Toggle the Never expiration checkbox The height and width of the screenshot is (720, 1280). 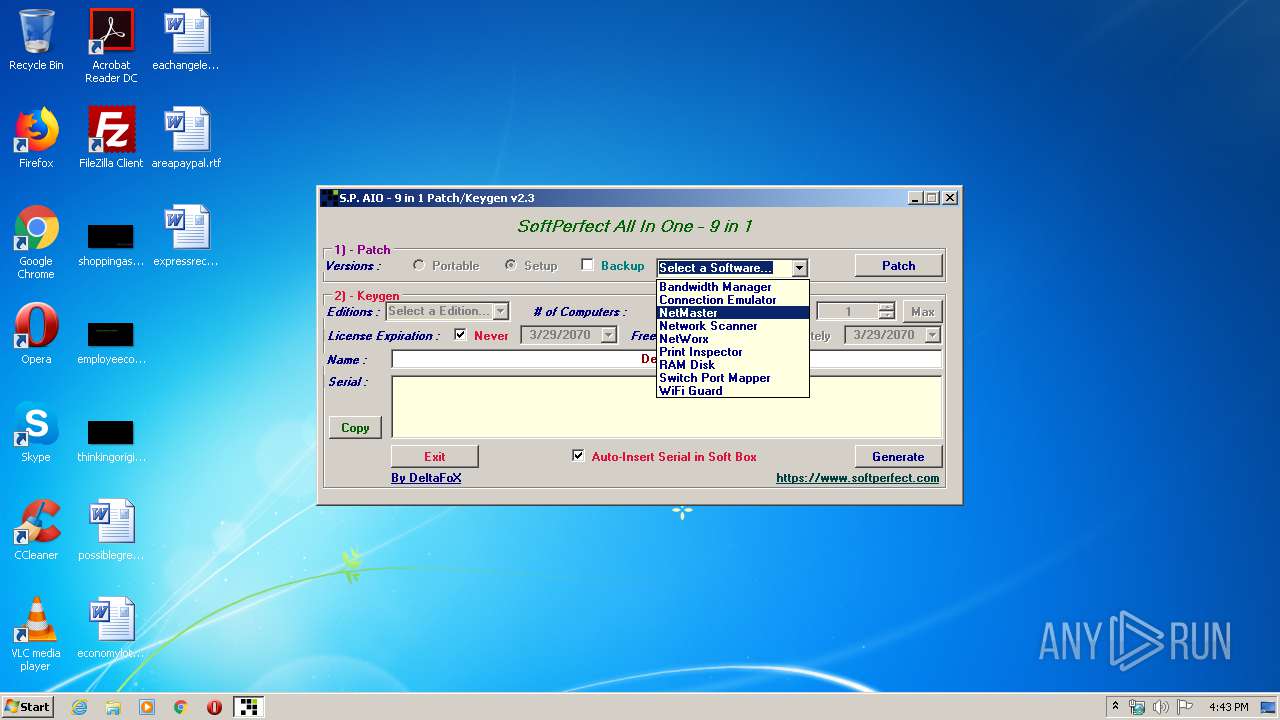[460, 335]
